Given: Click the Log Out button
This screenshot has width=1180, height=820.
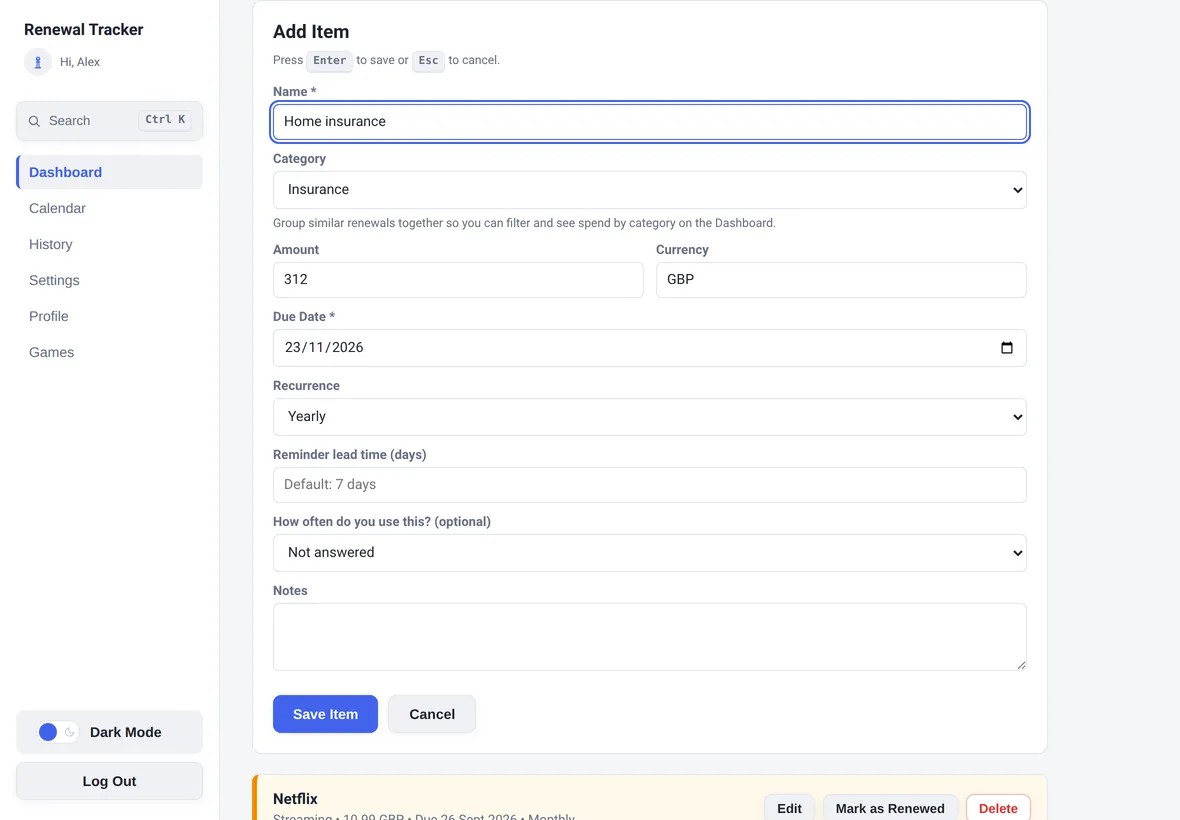Looking at the screenshot, I should (109, 781).
